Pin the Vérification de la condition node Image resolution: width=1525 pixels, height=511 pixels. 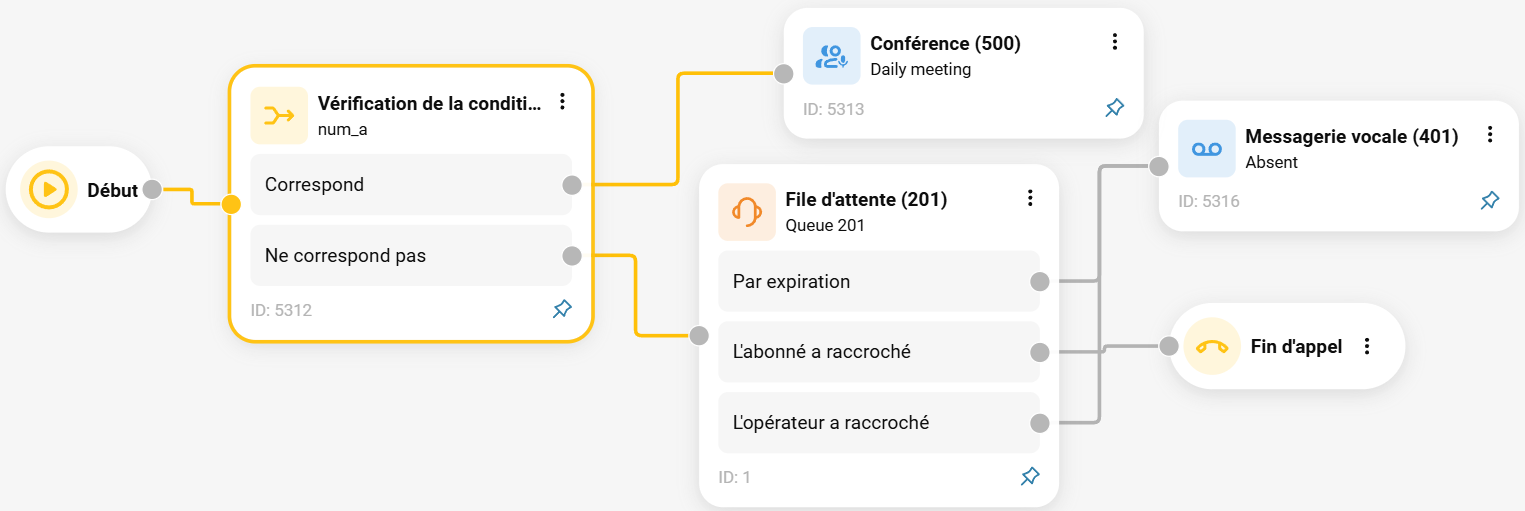click(x=562, y=309)
